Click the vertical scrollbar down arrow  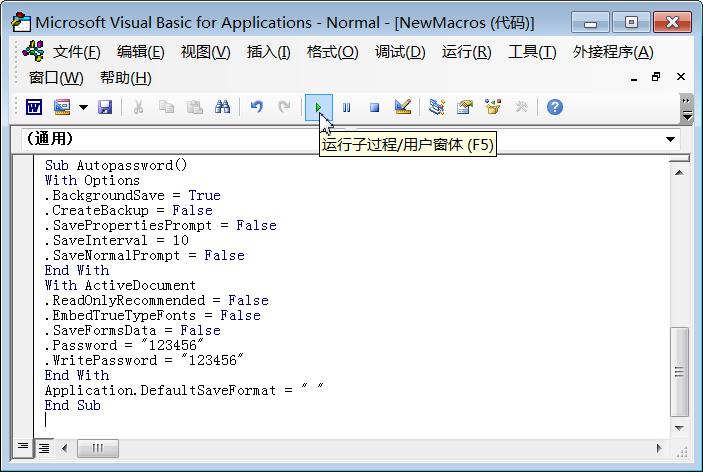(x=679, y=428)
